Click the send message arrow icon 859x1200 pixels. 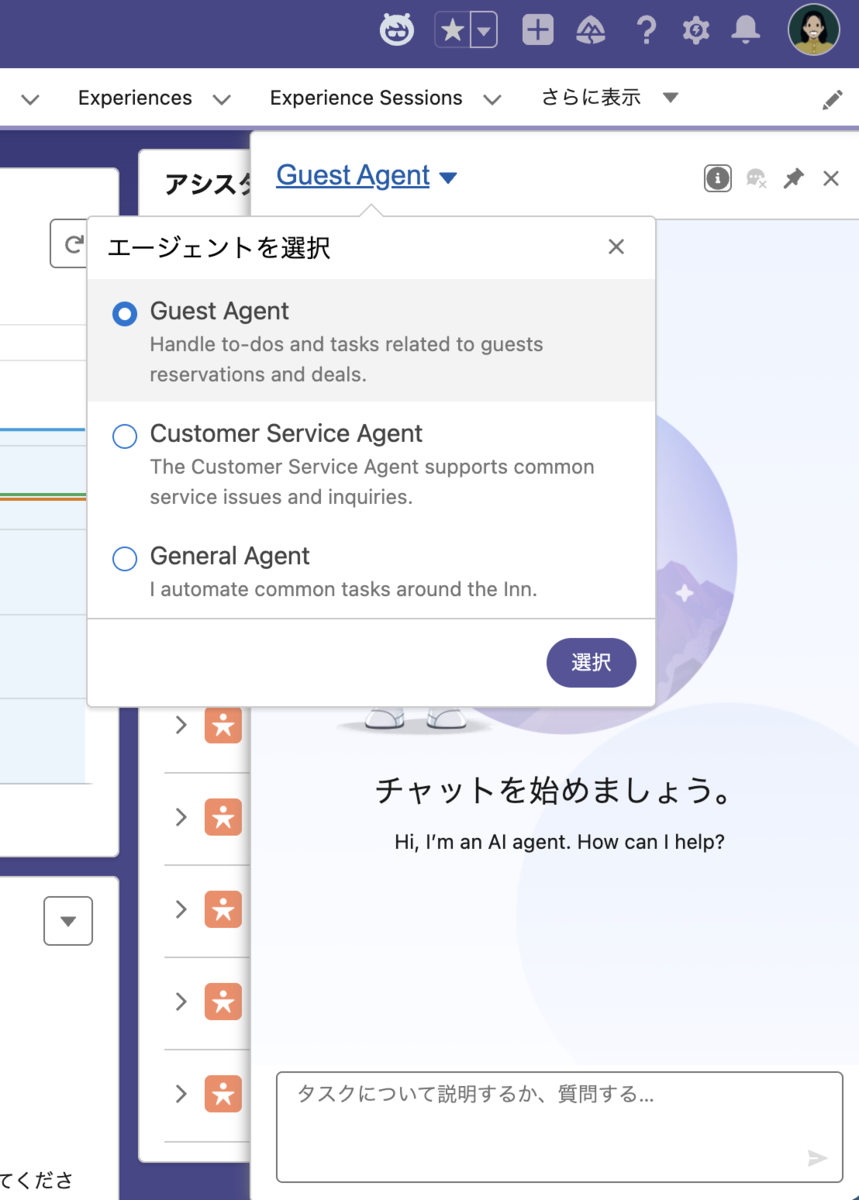point(817,1158)
